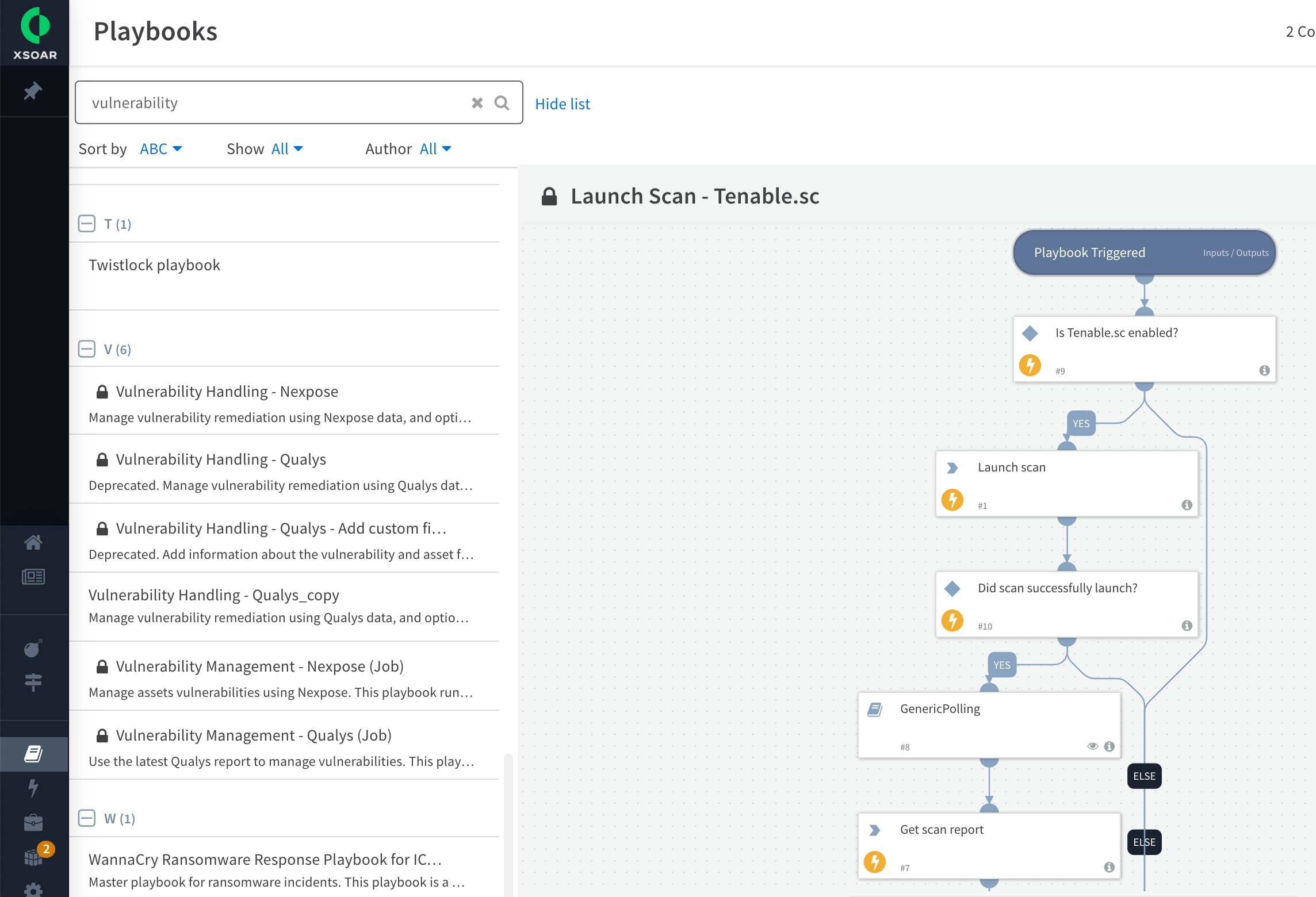Open the Home sidebar icon
Viewport: 1316px width, 897px height.
[x=33, y=542]
